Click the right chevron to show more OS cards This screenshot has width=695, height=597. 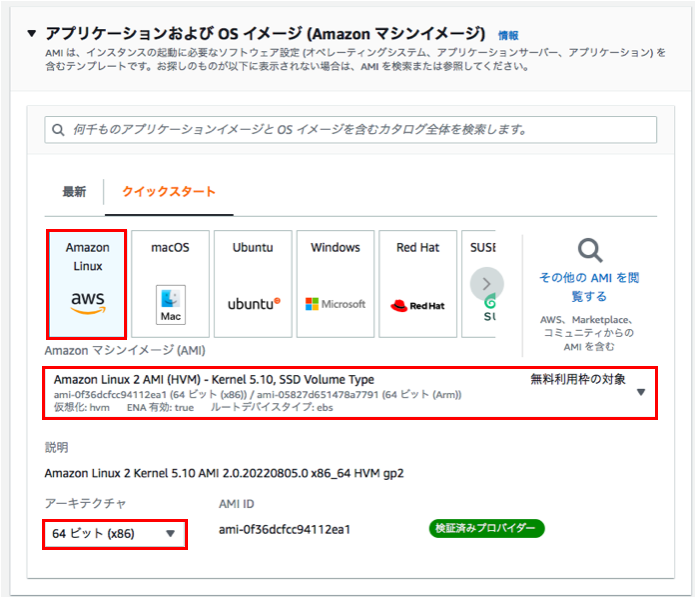487,284
